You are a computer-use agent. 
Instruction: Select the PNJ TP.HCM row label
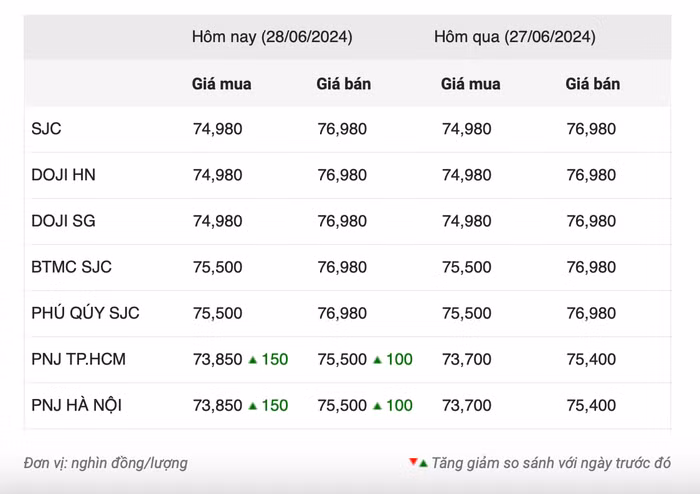[x=79, y=359]
